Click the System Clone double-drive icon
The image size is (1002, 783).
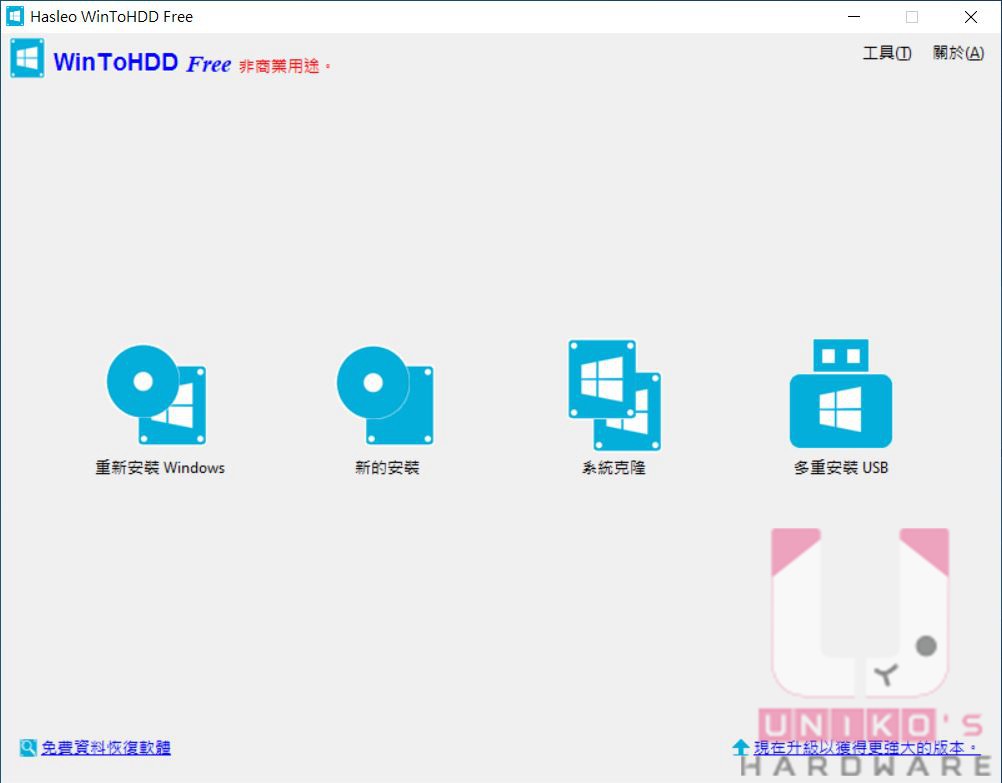pos(614,395)
